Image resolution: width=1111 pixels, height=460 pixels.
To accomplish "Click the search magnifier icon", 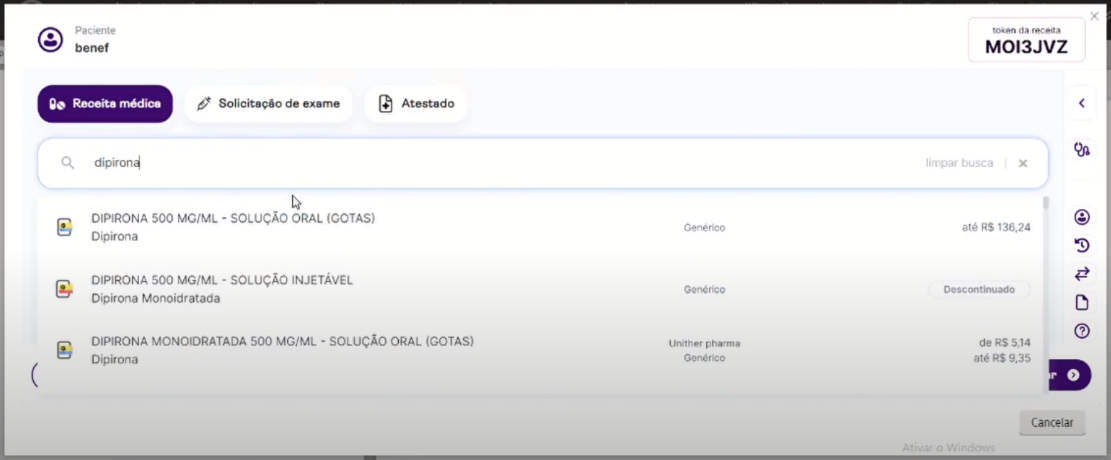I will point(67,163).
